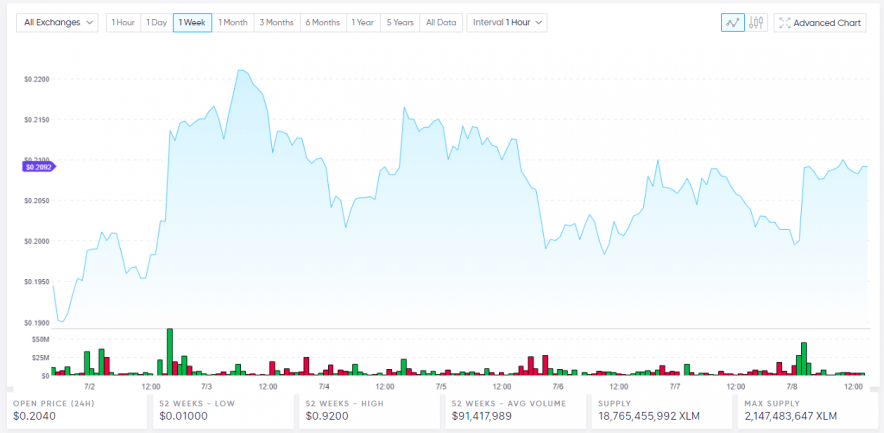Viewport: 884px width, 433px height.
Task: Click the $0.2092 current price marker
Action: pos(38,166)
